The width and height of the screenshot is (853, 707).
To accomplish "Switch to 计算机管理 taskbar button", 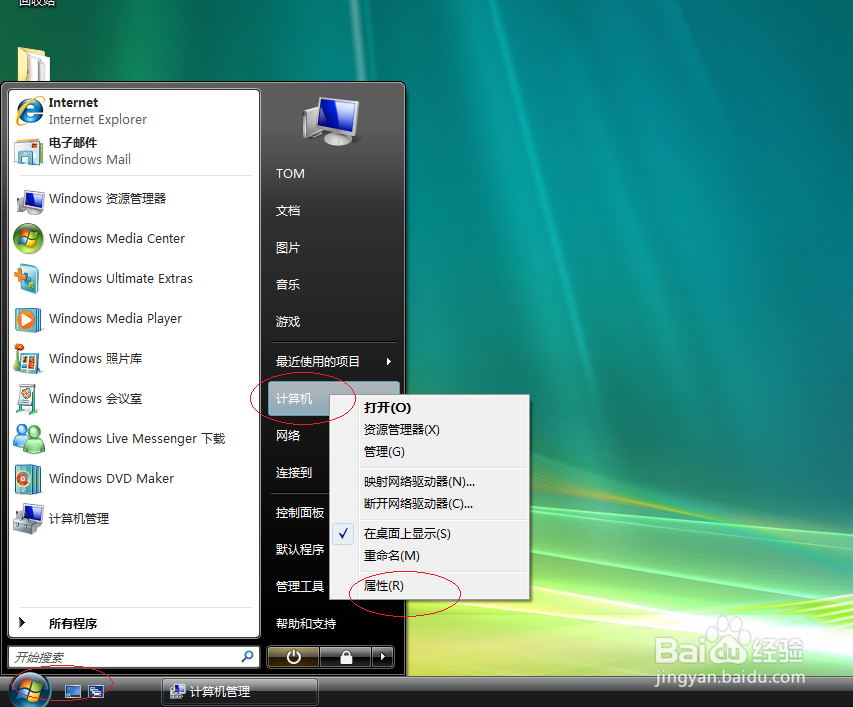I will tap(239, 692).
